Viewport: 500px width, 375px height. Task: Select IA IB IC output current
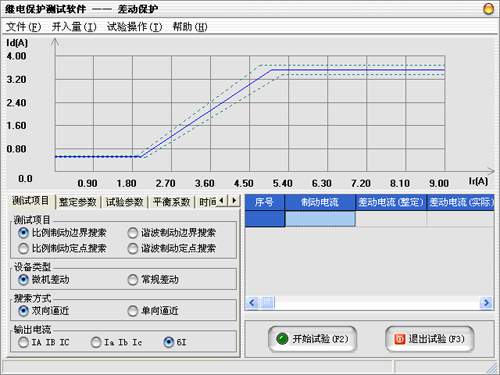[x=44, y=342]
